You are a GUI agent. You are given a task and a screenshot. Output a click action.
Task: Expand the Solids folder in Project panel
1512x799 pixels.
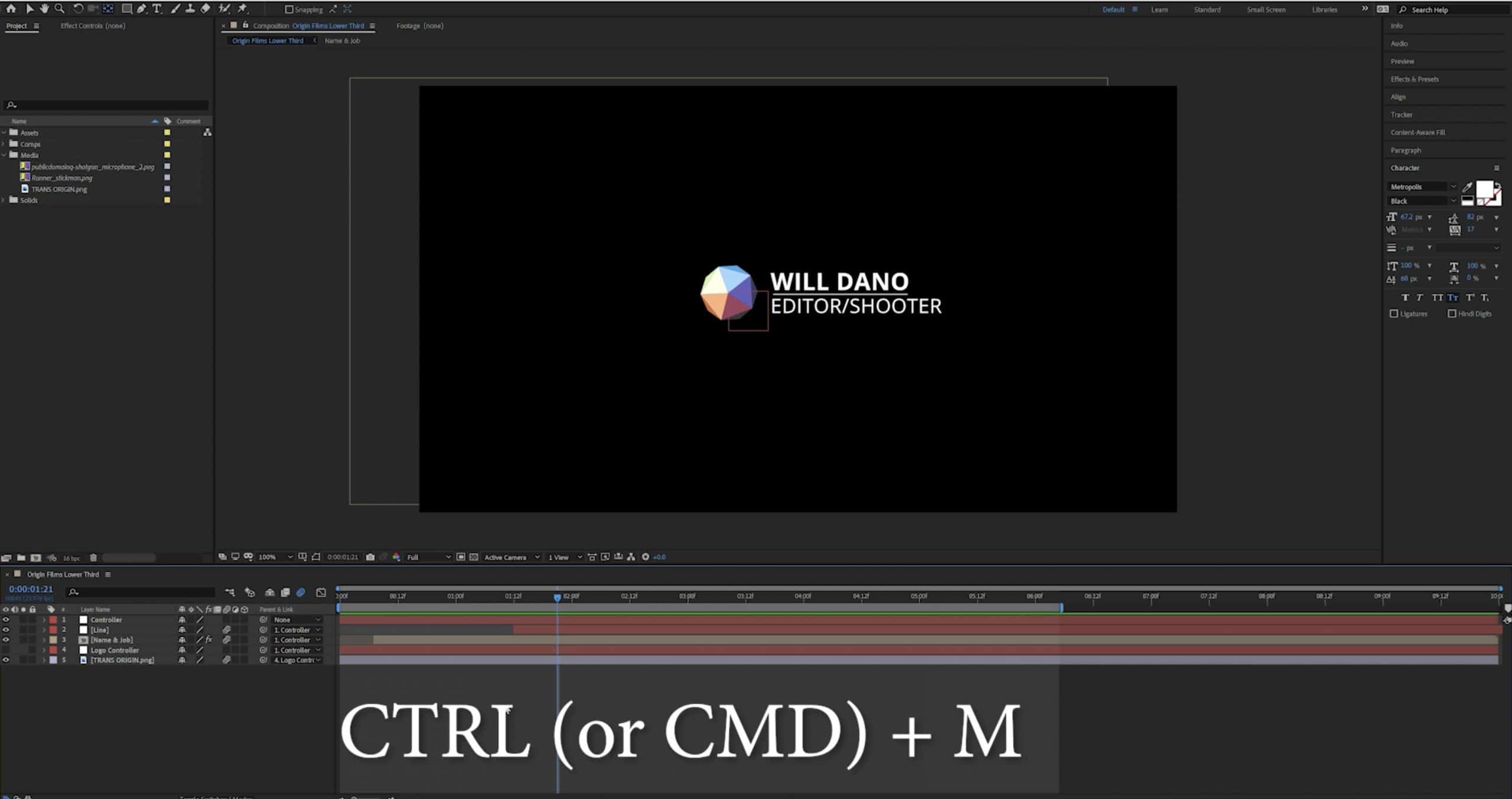pyautogui.click(x=4, y=200)
